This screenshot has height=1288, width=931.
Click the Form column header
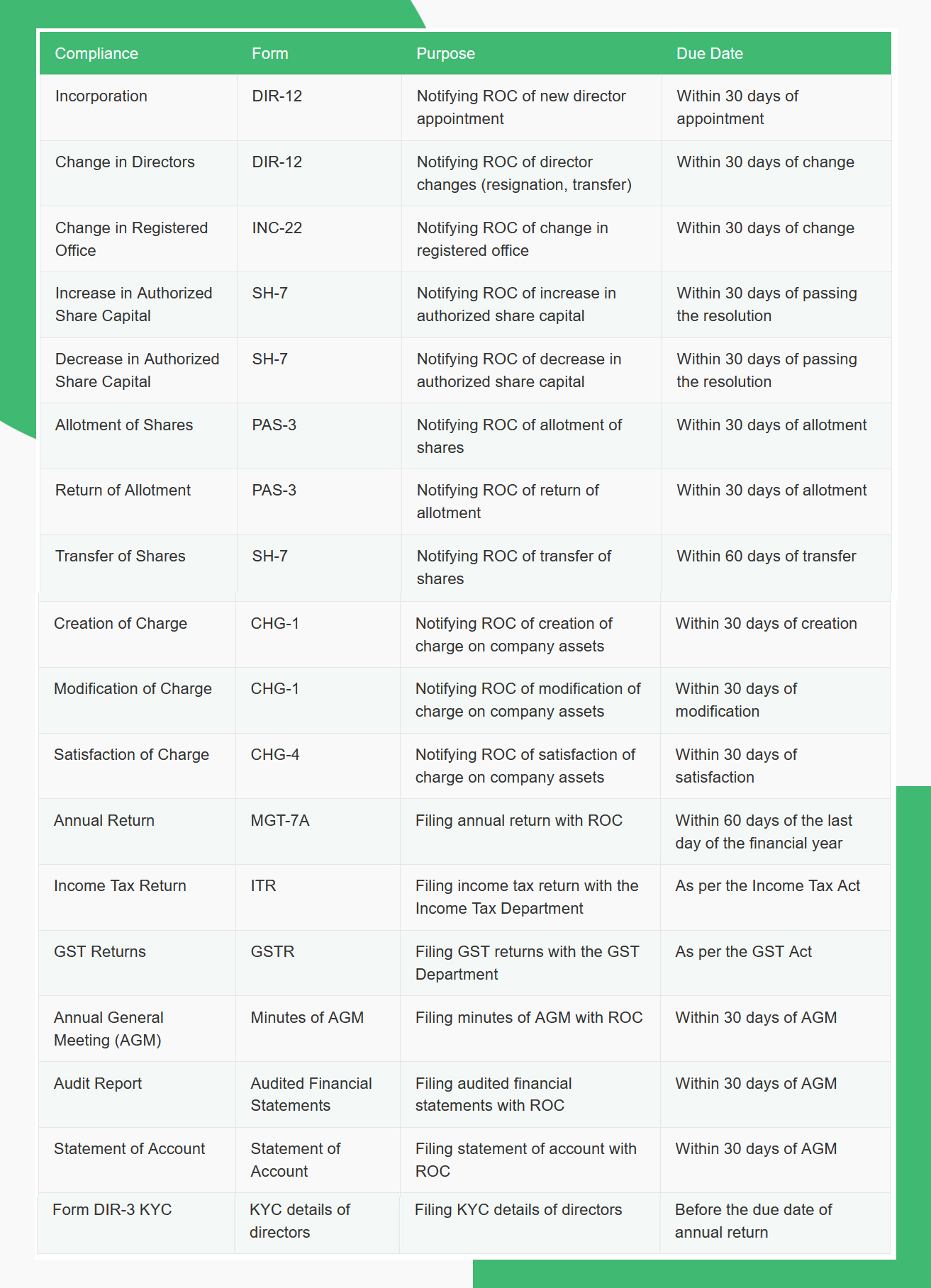pos(270,54)
